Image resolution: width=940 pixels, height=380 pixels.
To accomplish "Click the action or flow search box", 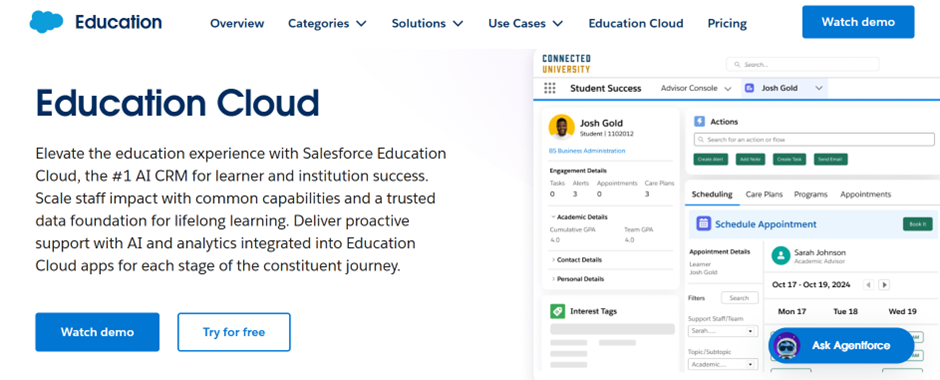I will coord(814,140).
